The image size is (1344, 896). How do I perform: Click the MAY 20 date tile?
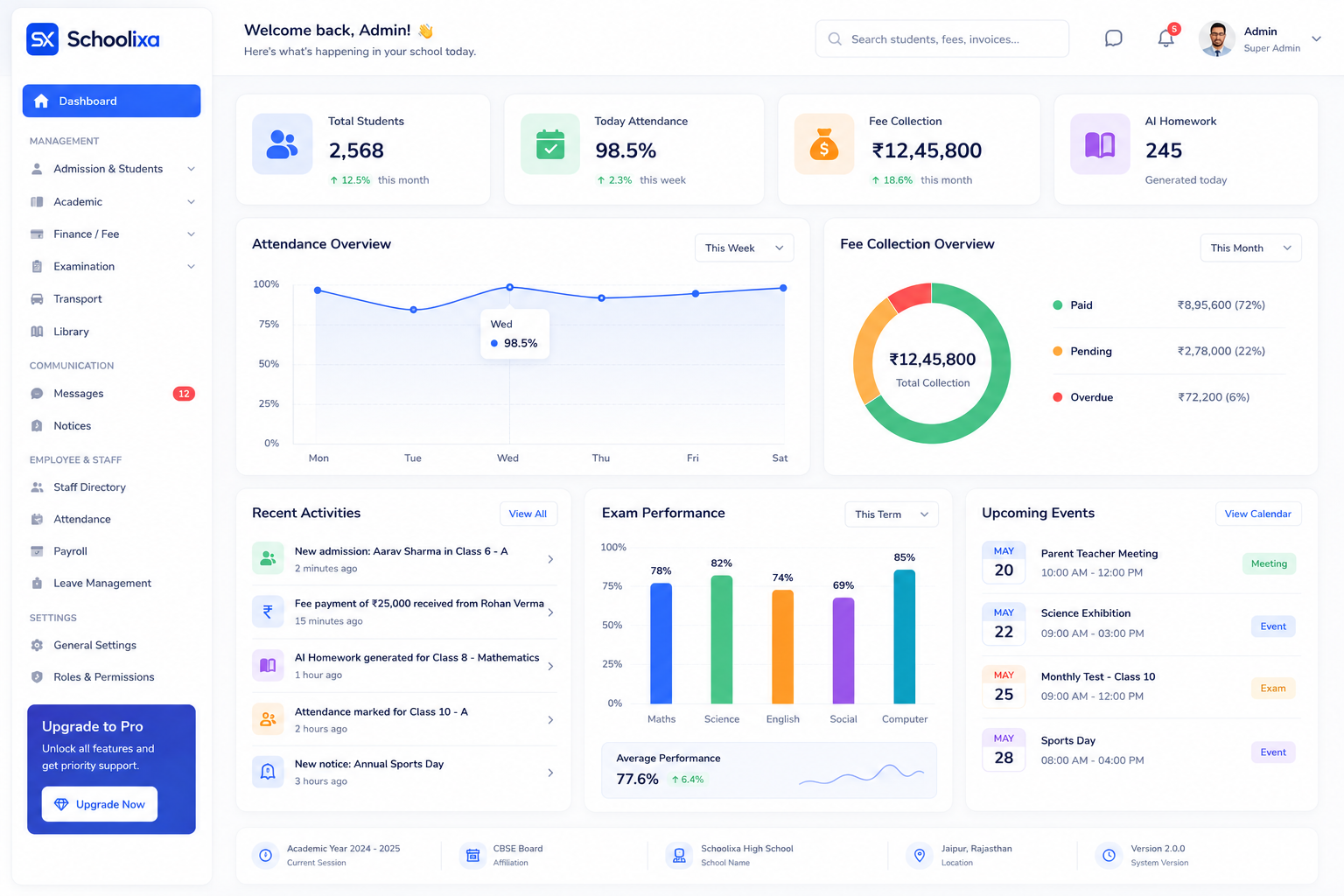click(x=1004, y=563)
